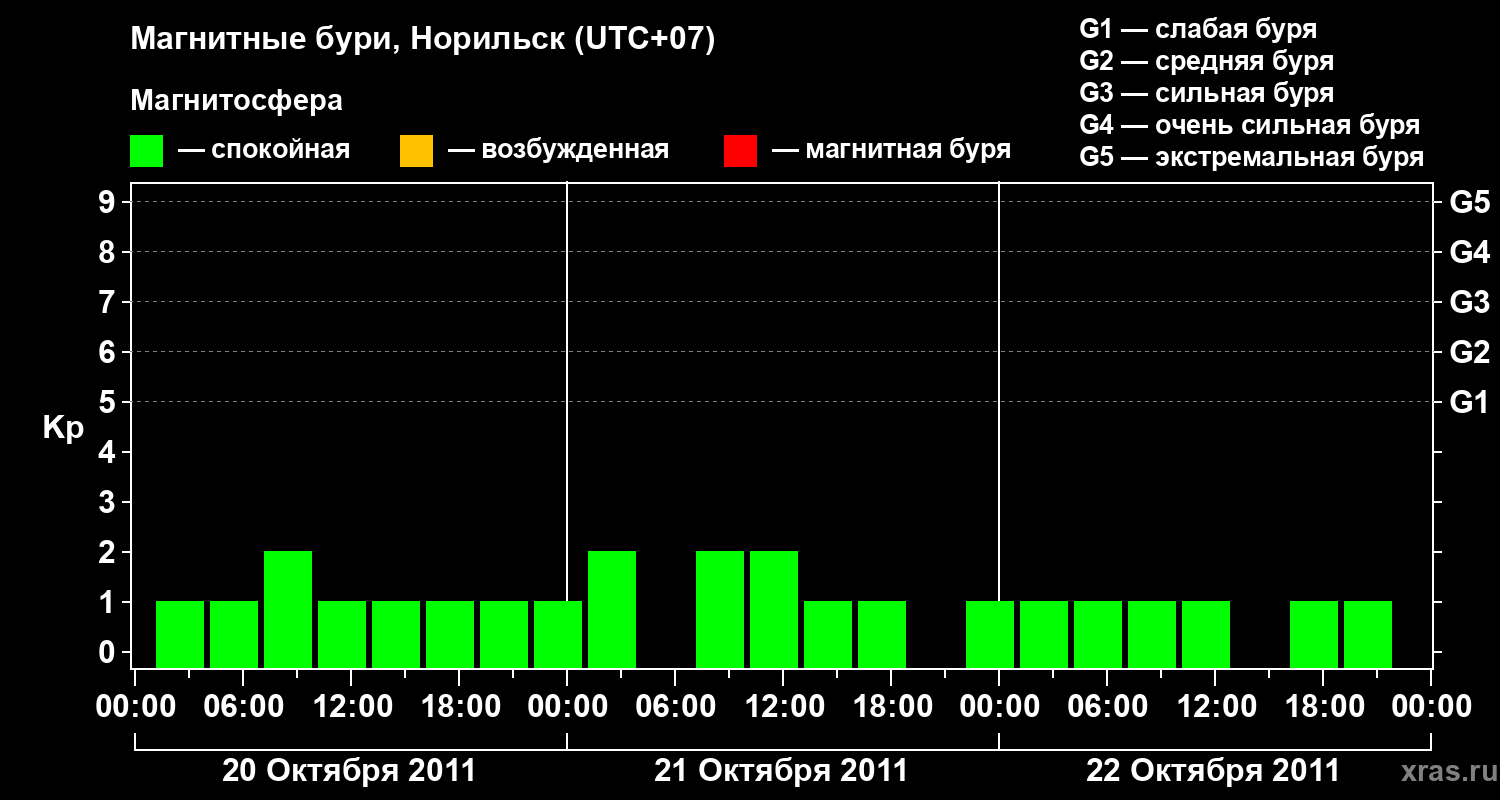Click the first green bar of 22 Октября
Viewport: 1500px width, 800px height.
tap(1044, 634)
